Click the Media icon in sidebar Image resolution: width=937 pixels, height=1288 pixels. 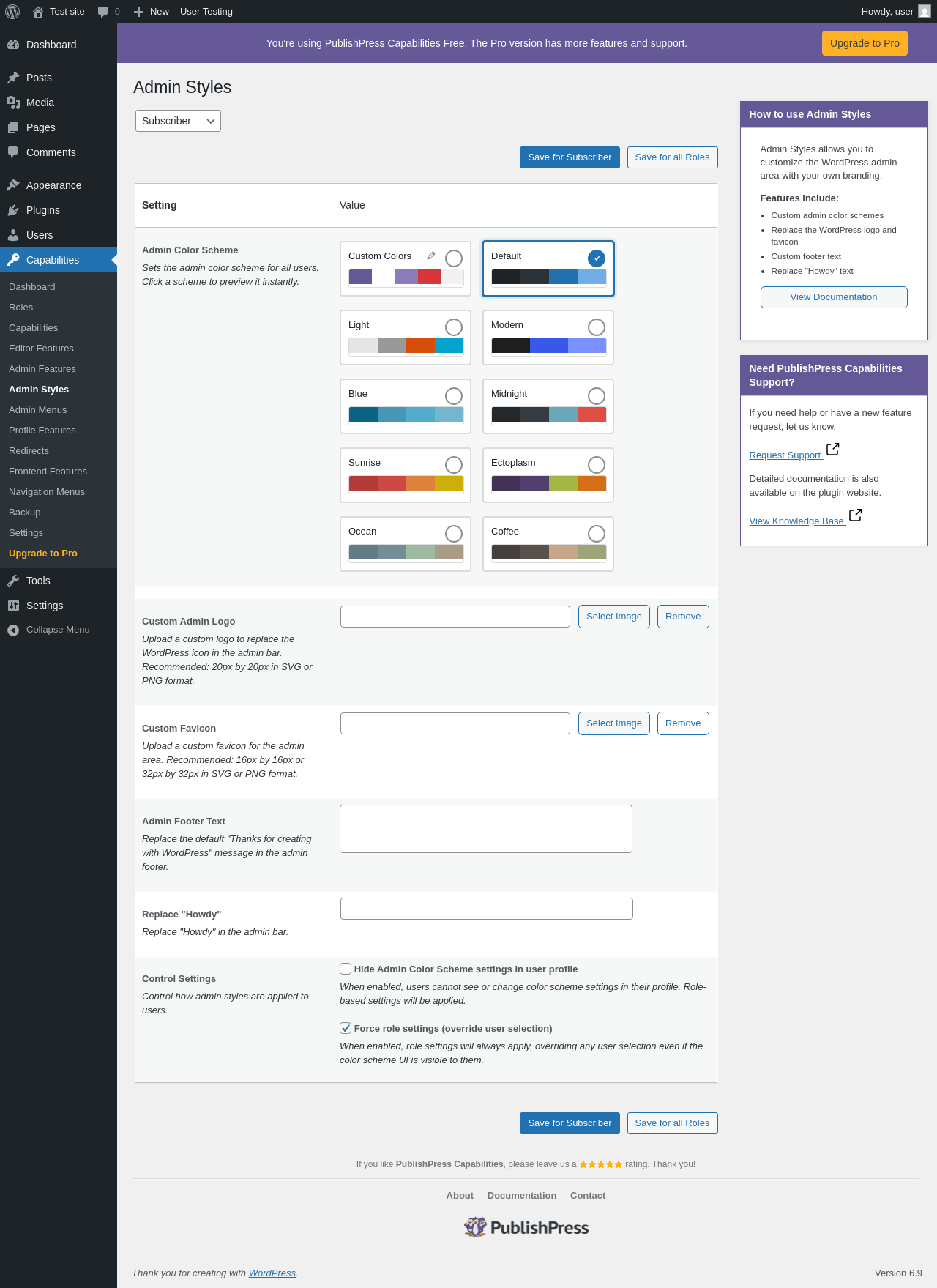pos(13,103)
